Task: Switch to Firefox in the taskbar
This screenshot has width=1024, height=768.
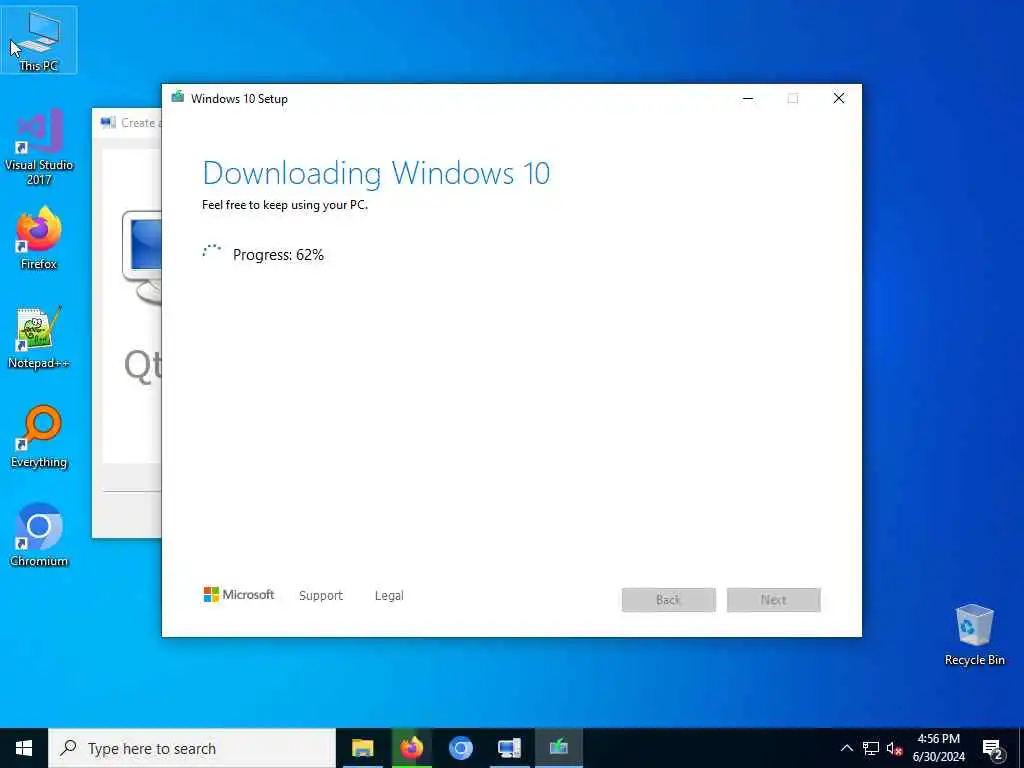Action: [x=411, y=748]
